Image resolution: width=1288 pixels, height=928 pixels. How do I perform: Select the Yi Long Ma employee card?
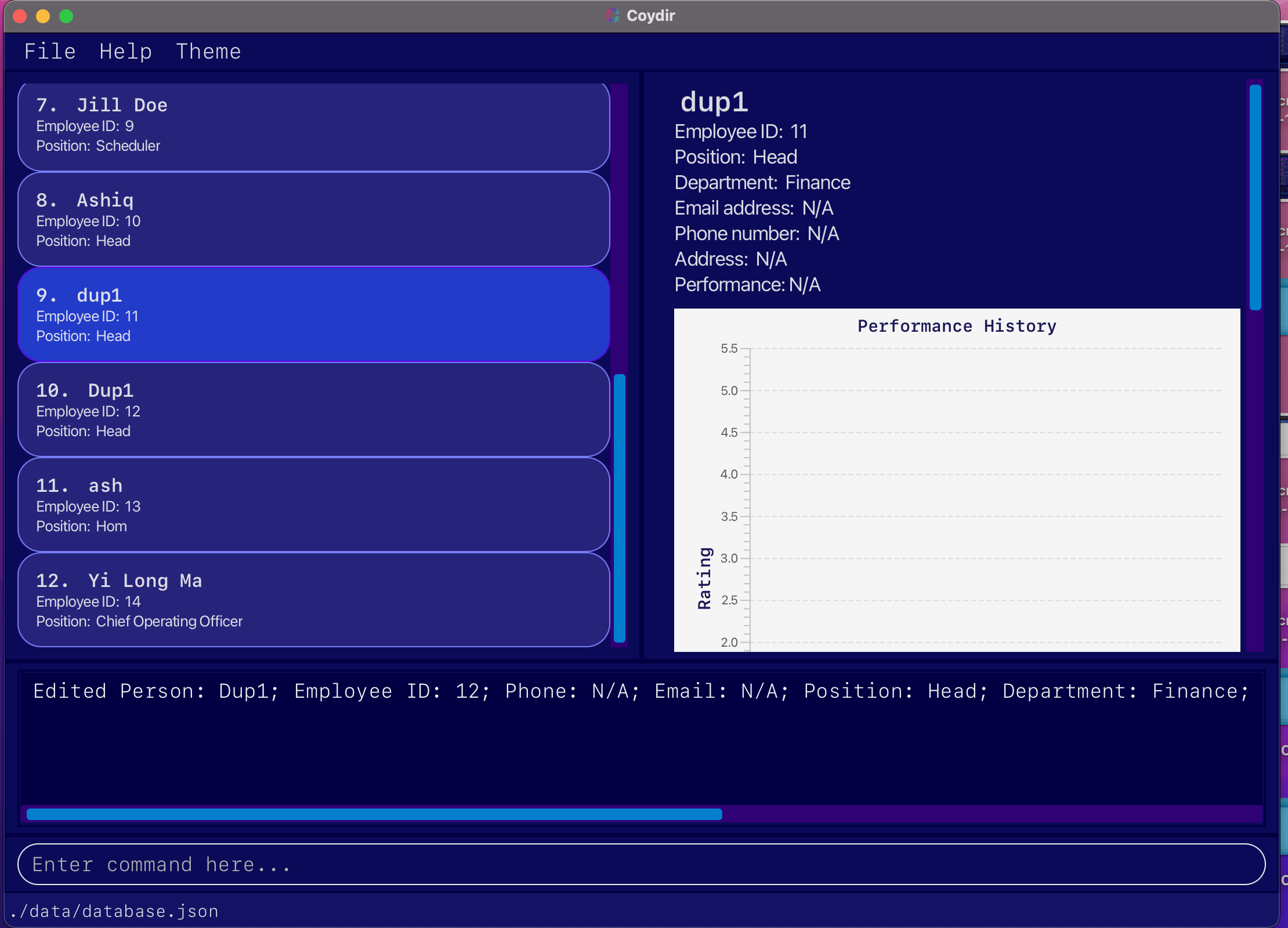tap(313, 600)
